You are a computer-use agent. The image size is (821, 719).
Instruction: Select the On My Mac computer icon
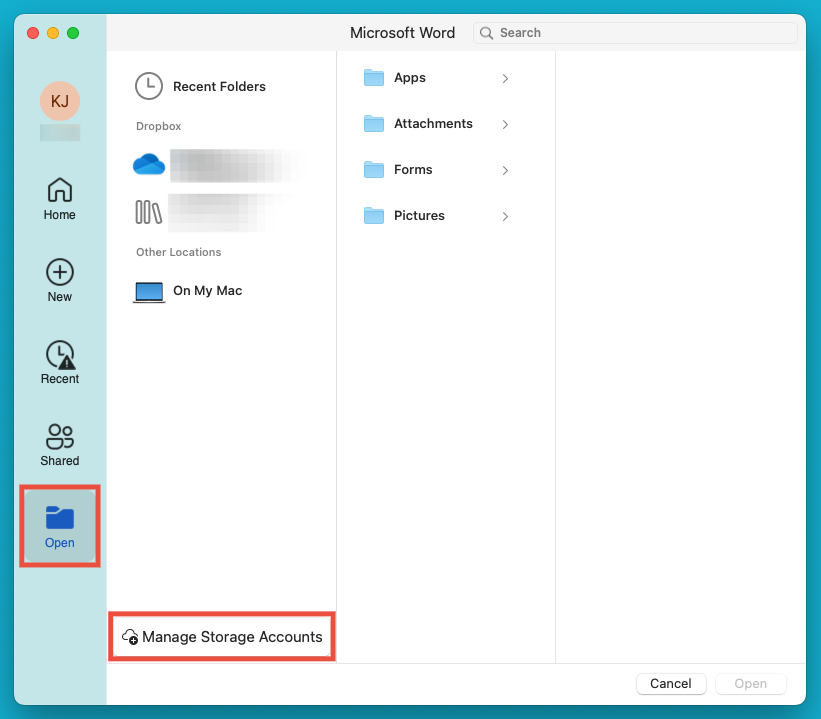pyautogui.click(x=148, y=290)
